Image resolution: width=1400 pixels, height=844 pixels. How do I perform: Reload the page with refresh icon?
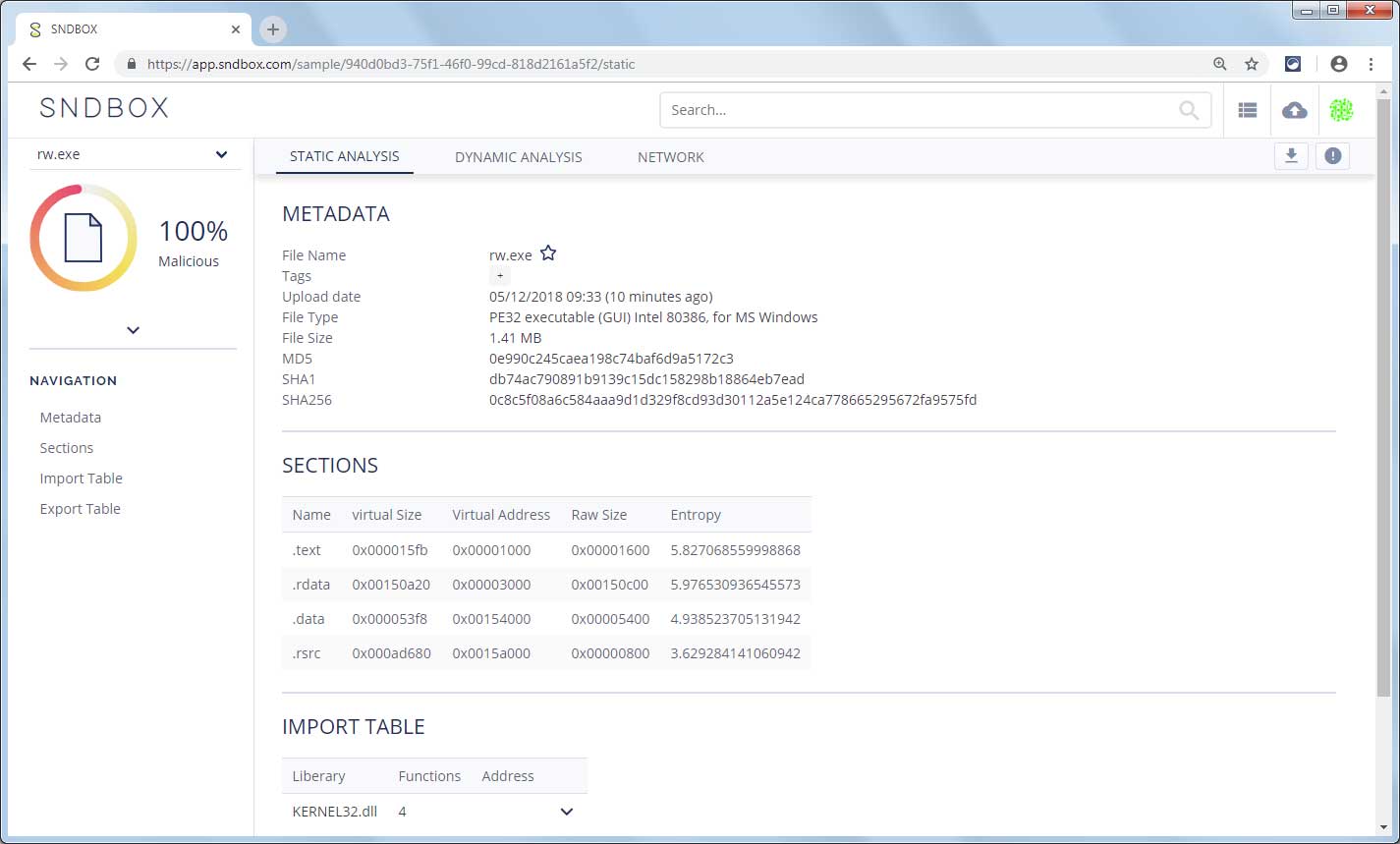(x=92, y=64)
